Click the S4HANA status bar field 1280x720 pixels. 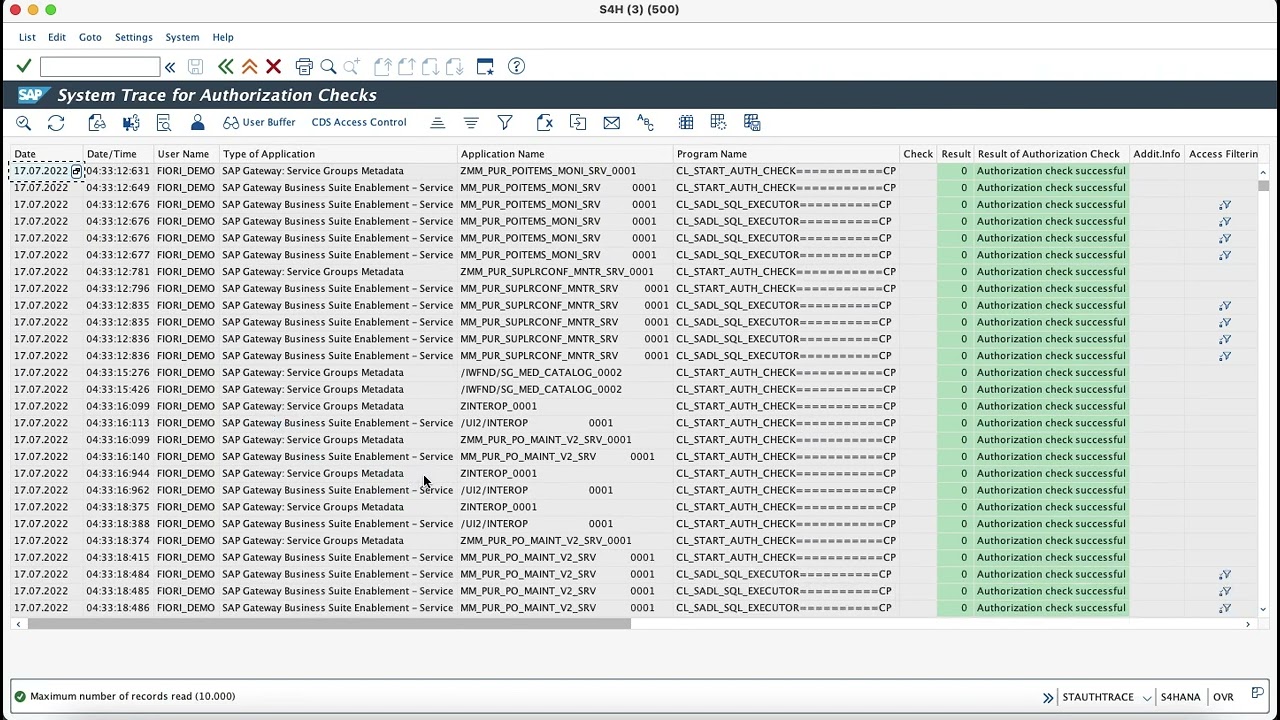click(1181, 697)
